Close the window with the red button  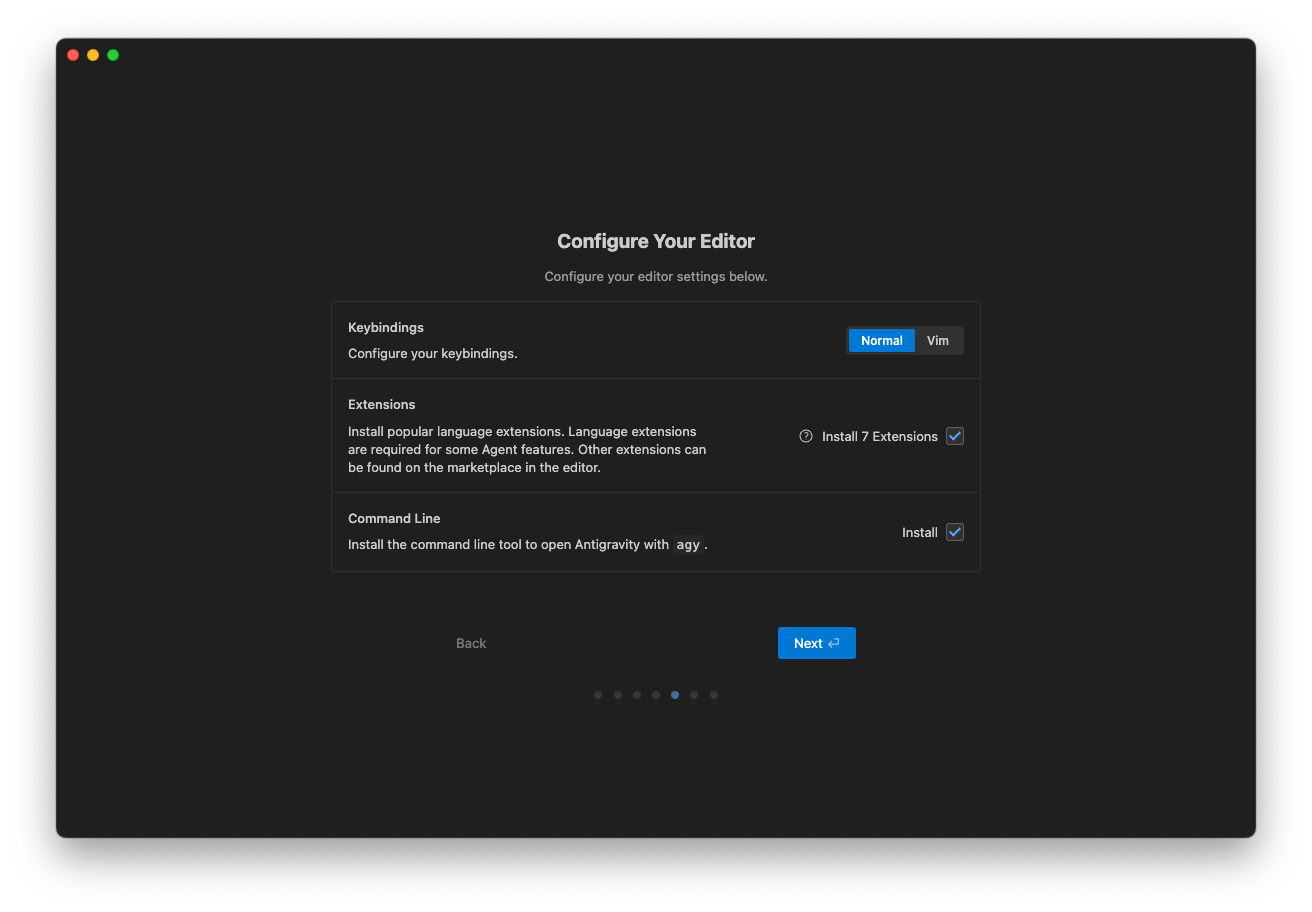click(73, 55)
